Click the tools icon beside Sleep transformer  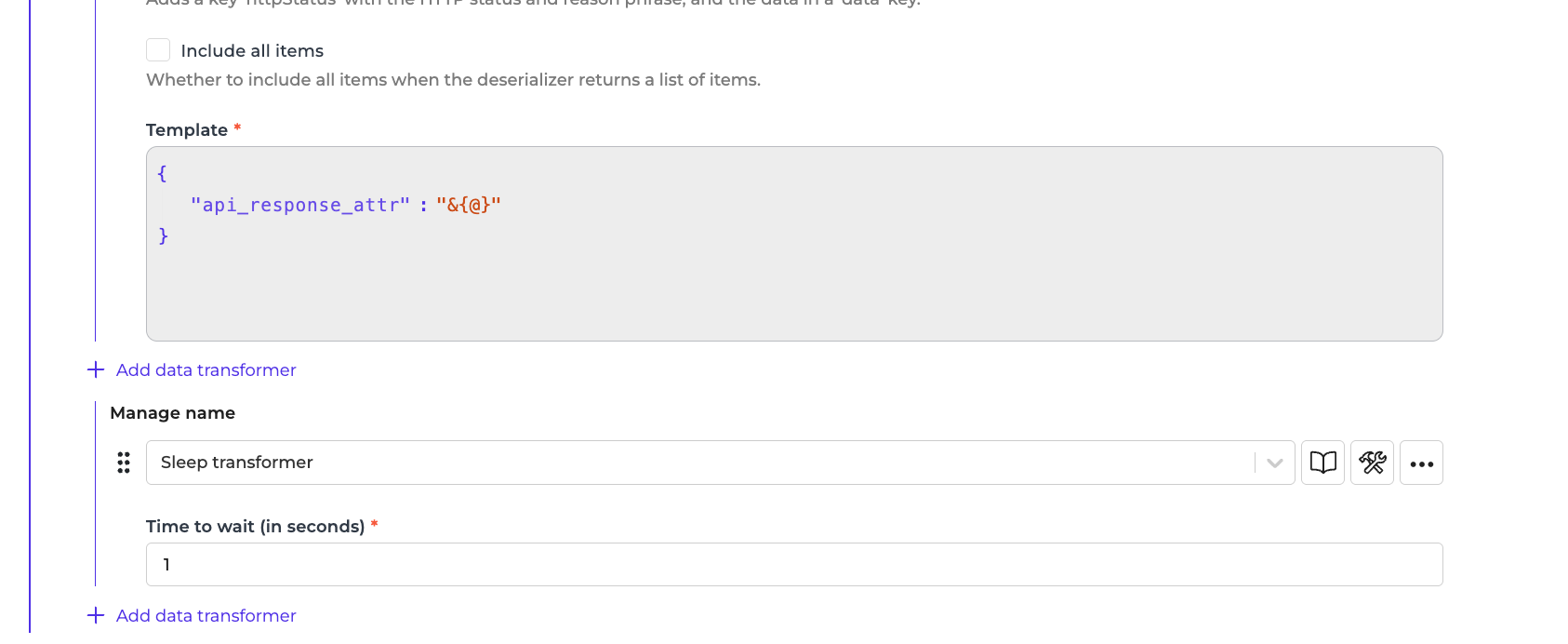[x=1372, y=463]
